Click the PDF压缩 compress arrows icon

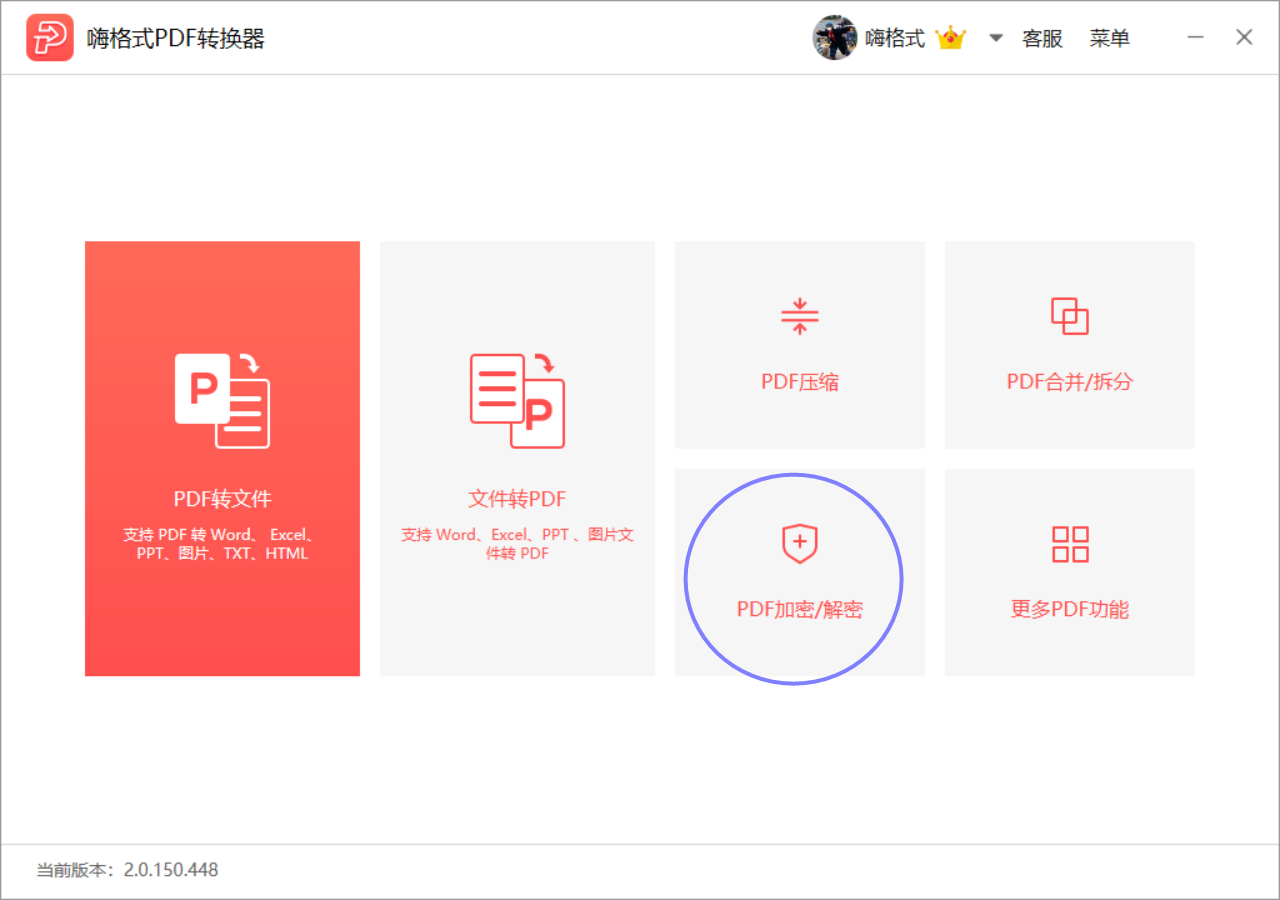tap(800, 316)
